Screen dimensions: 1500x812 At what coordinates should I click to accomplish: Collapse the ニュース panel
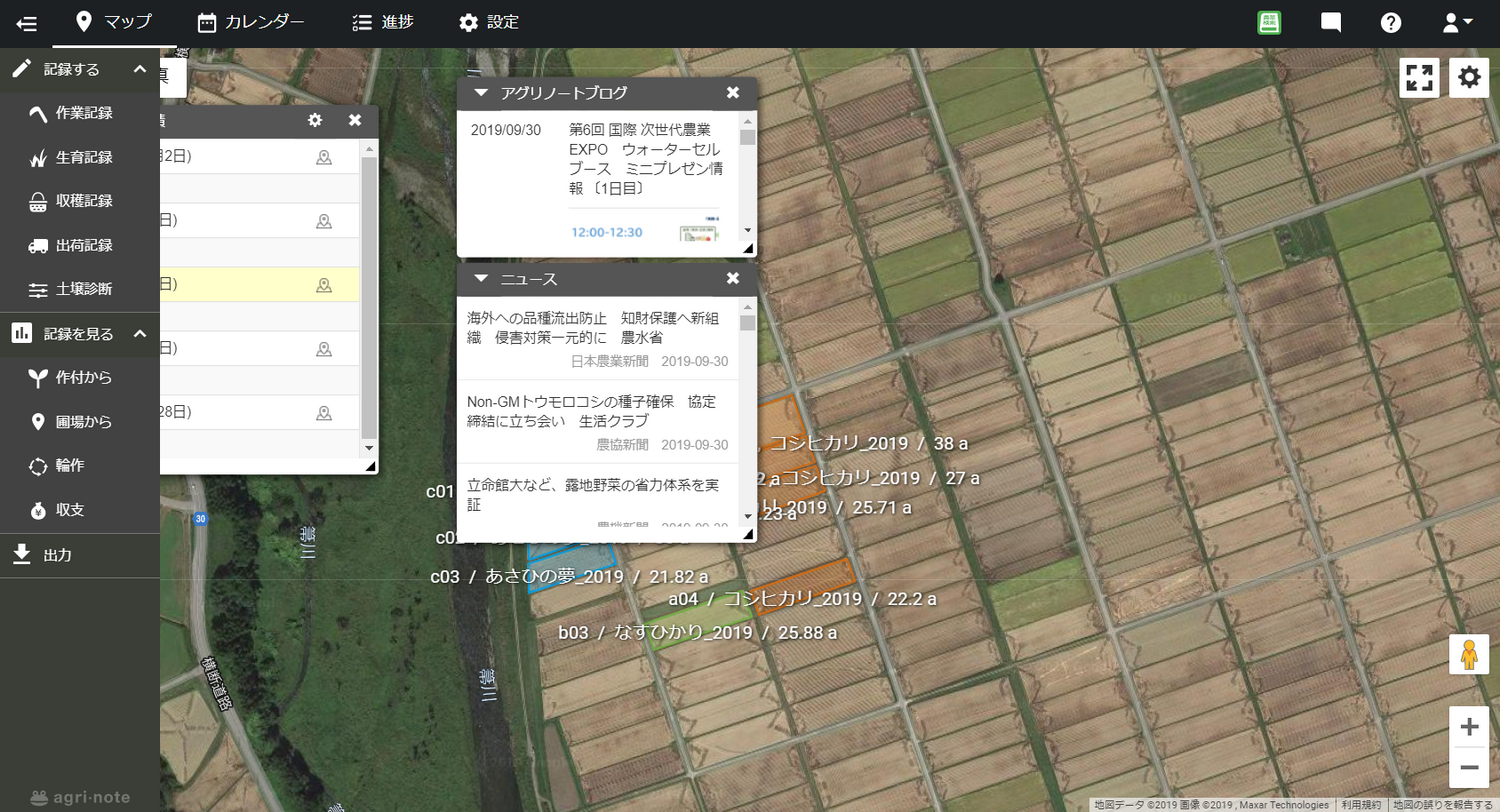point(481,278)
